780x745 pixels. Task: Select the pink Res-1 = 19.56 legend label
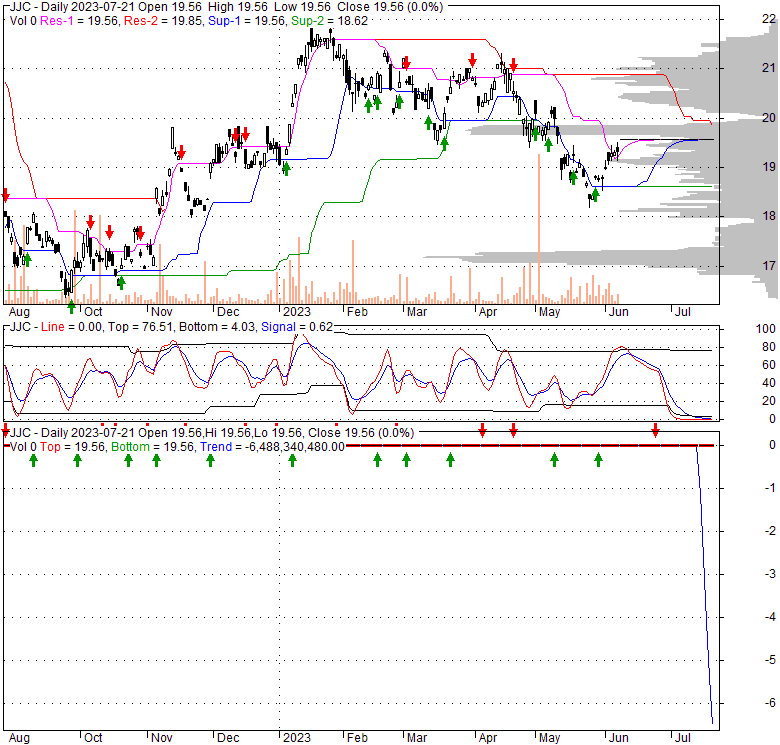[80, 21]
